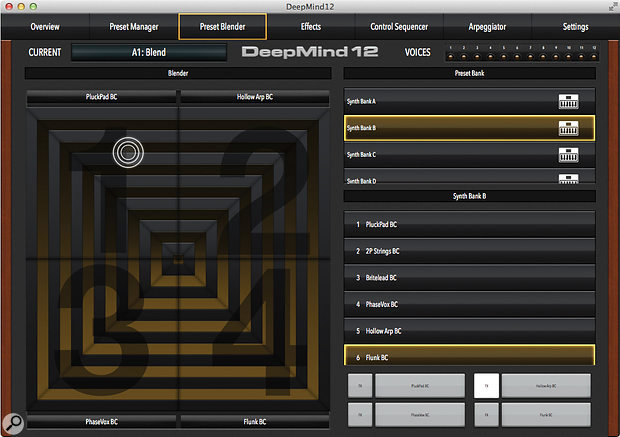This screenshot has height=437, width=620.
Task: Toggle FX button beside PluckPad BC slot
Action: pyautogui.click(x=360, y=386)
